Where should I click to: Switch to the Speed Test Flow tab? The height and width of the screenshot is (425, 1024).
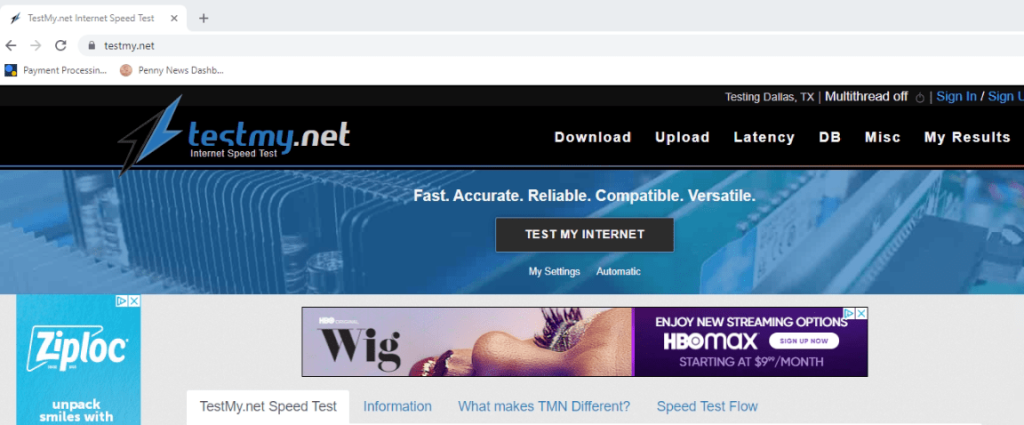[707, 407]
